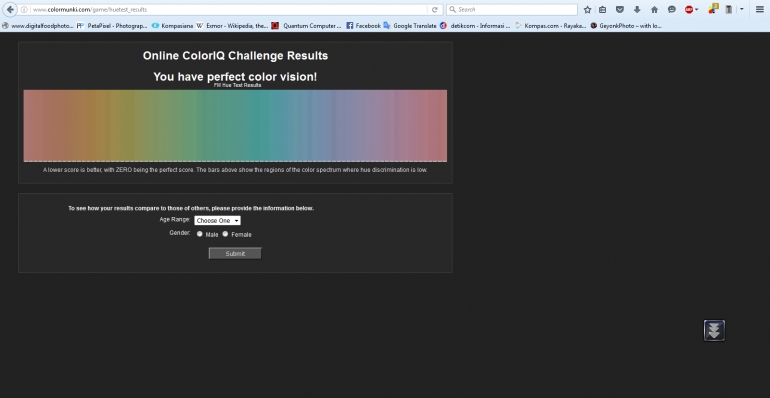Open the Age Range Choose One dropdown
770x398 pixels.
pyautogui.click(x=218, y=221)
